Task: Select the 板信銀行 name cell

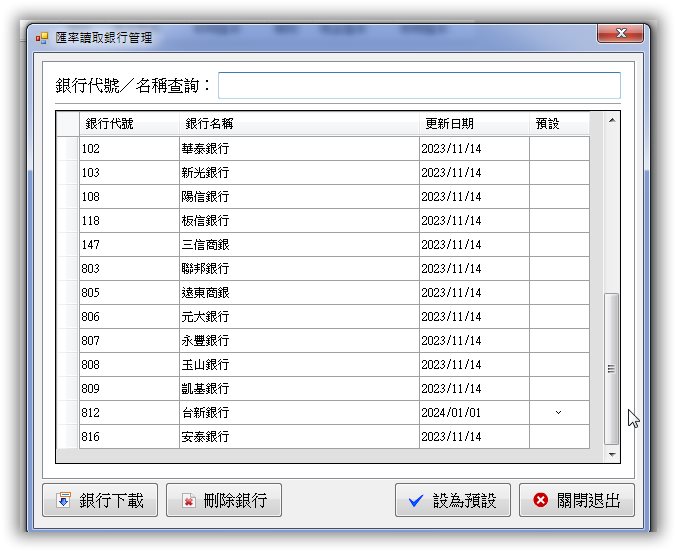Action: tap(299, 221)
